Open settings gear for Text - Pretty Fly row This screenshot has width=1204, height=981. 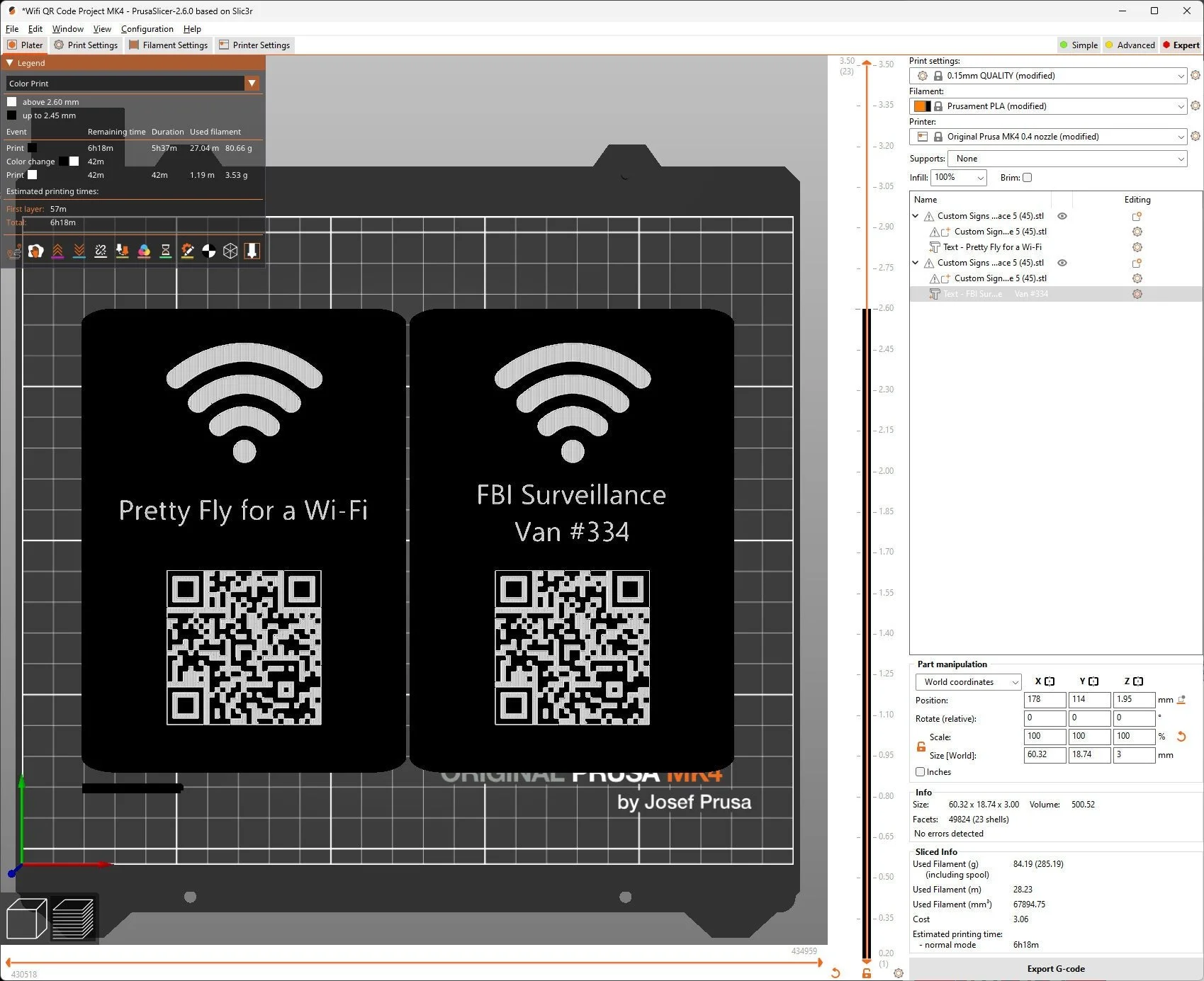[x=1137, y=247]
